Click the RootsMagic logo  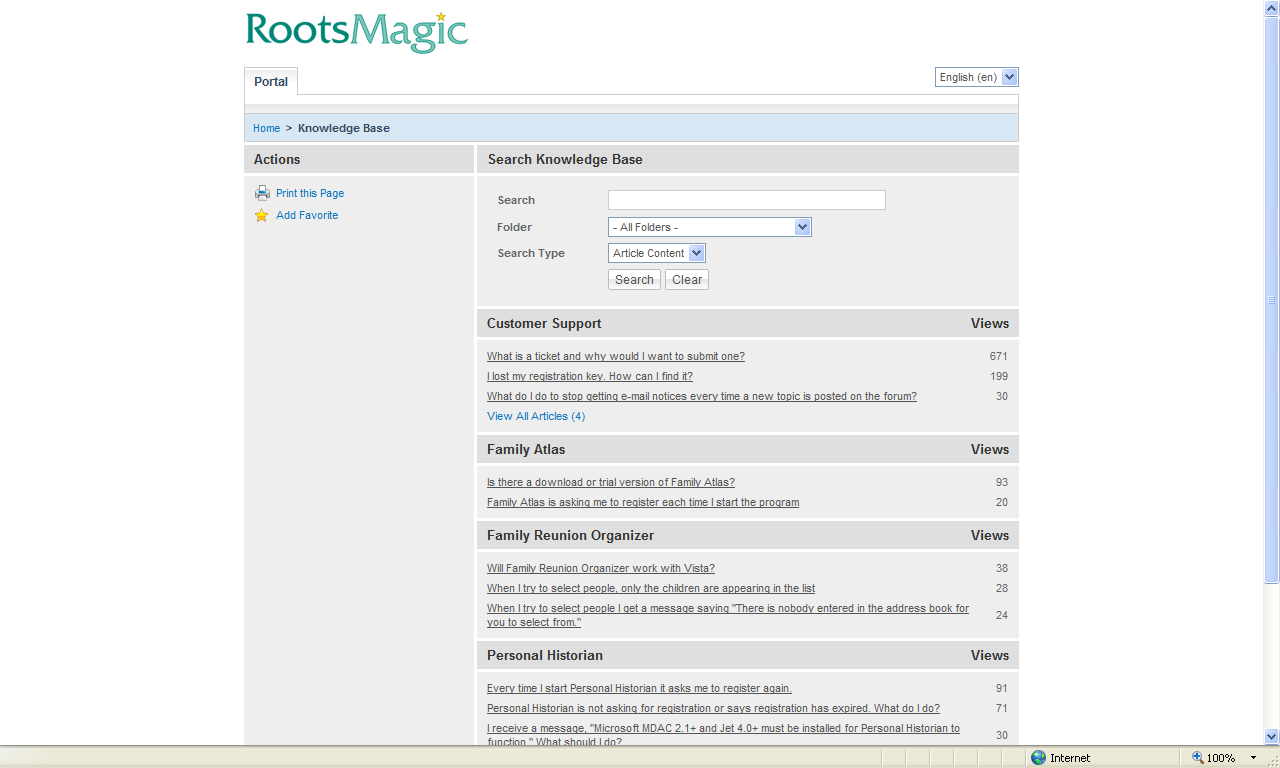[x=357, y=31]
